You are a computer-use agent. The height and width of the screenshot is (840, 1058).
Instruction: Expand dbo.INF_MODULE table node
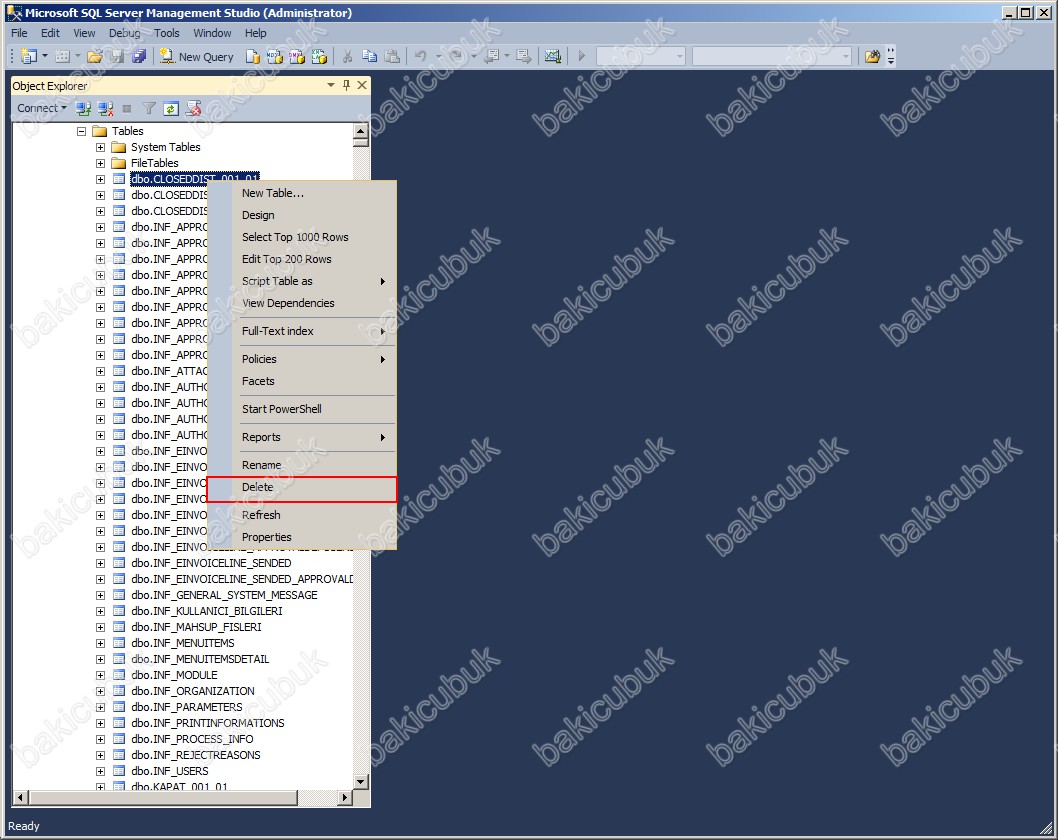tap(101, 675)
